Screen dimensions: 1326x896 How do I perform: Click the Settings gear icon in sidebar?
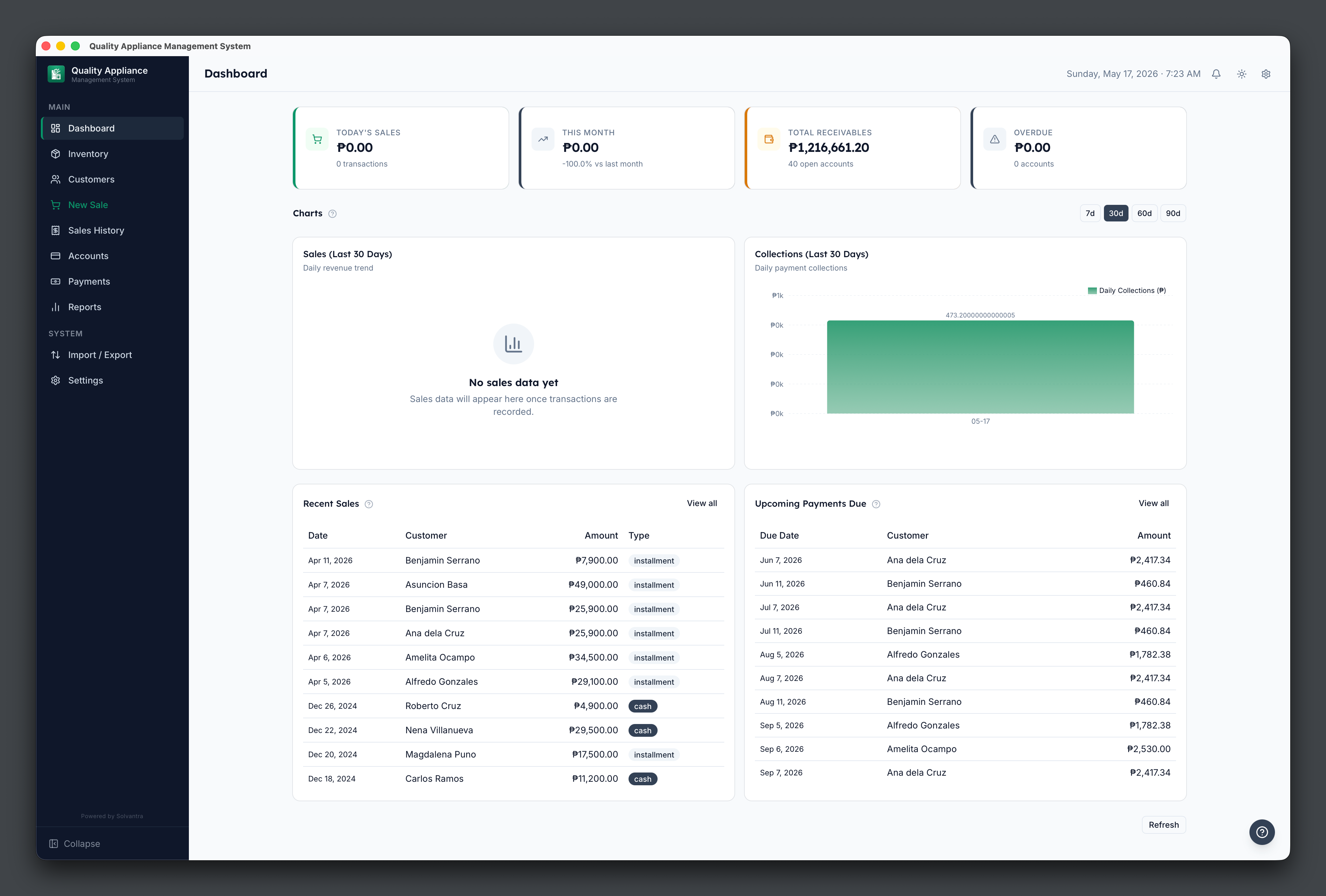point(55,381)
